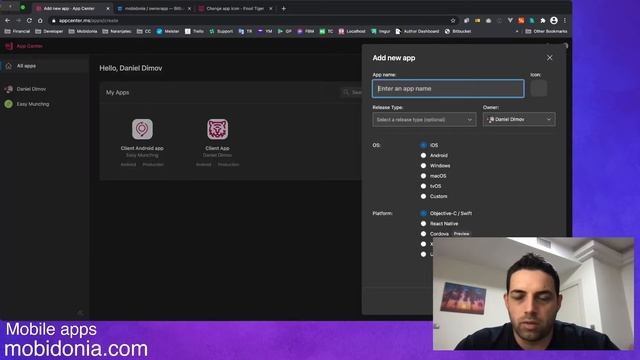
Task: Close the Add new app panel
Action: (549, 58)
